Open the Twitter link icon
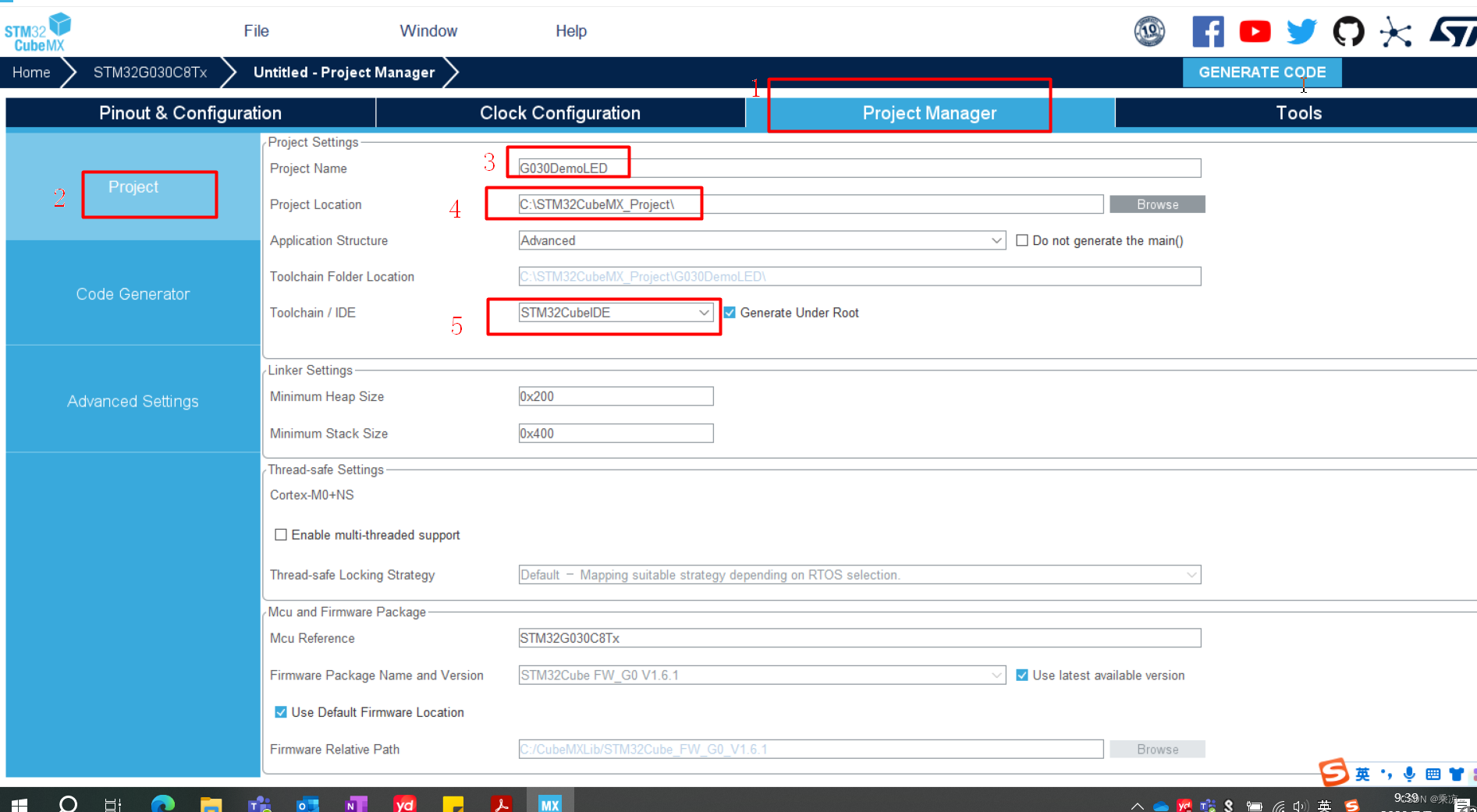The image size is (1477, 812). [x=1301, y=31]
